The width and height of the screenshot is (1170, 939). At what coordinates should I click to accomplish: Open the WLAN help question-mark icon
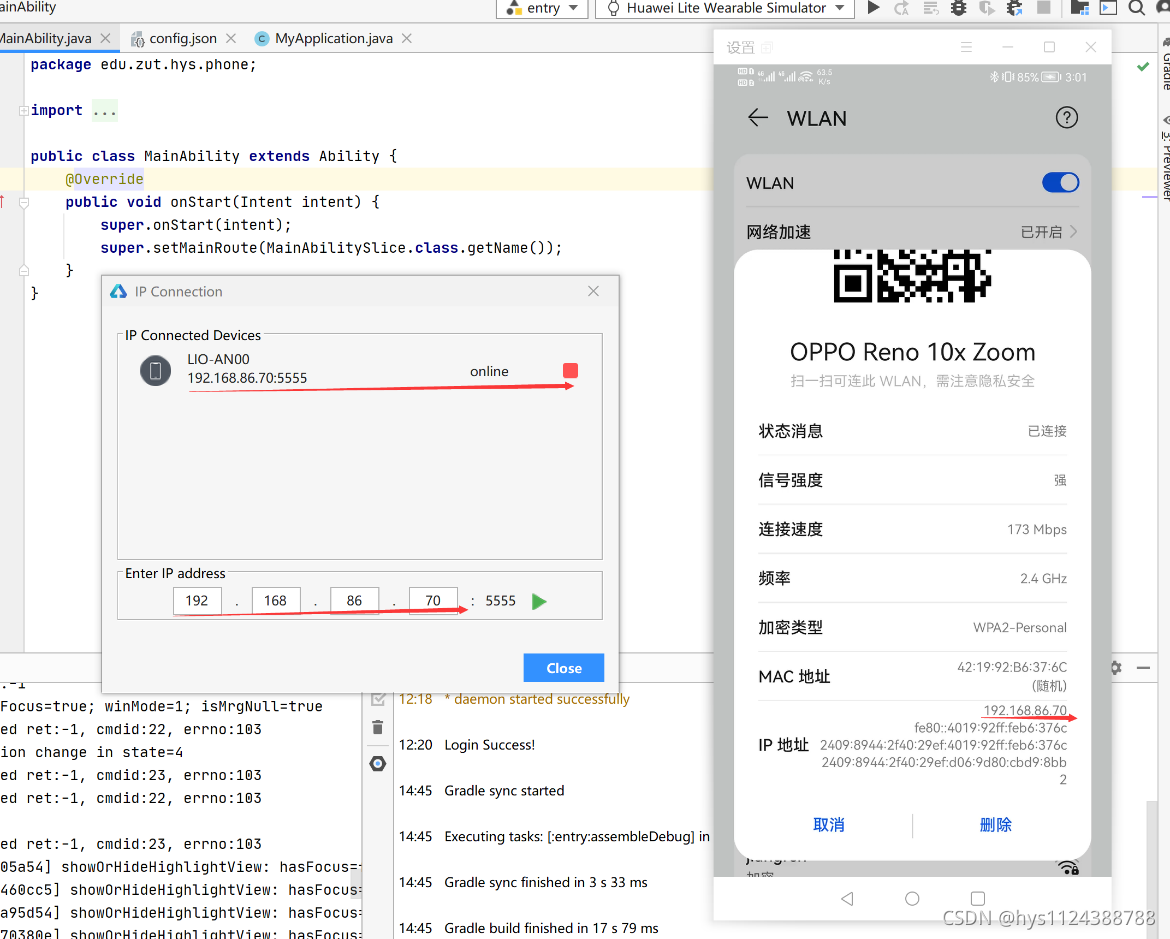[x=1066, y=118]
